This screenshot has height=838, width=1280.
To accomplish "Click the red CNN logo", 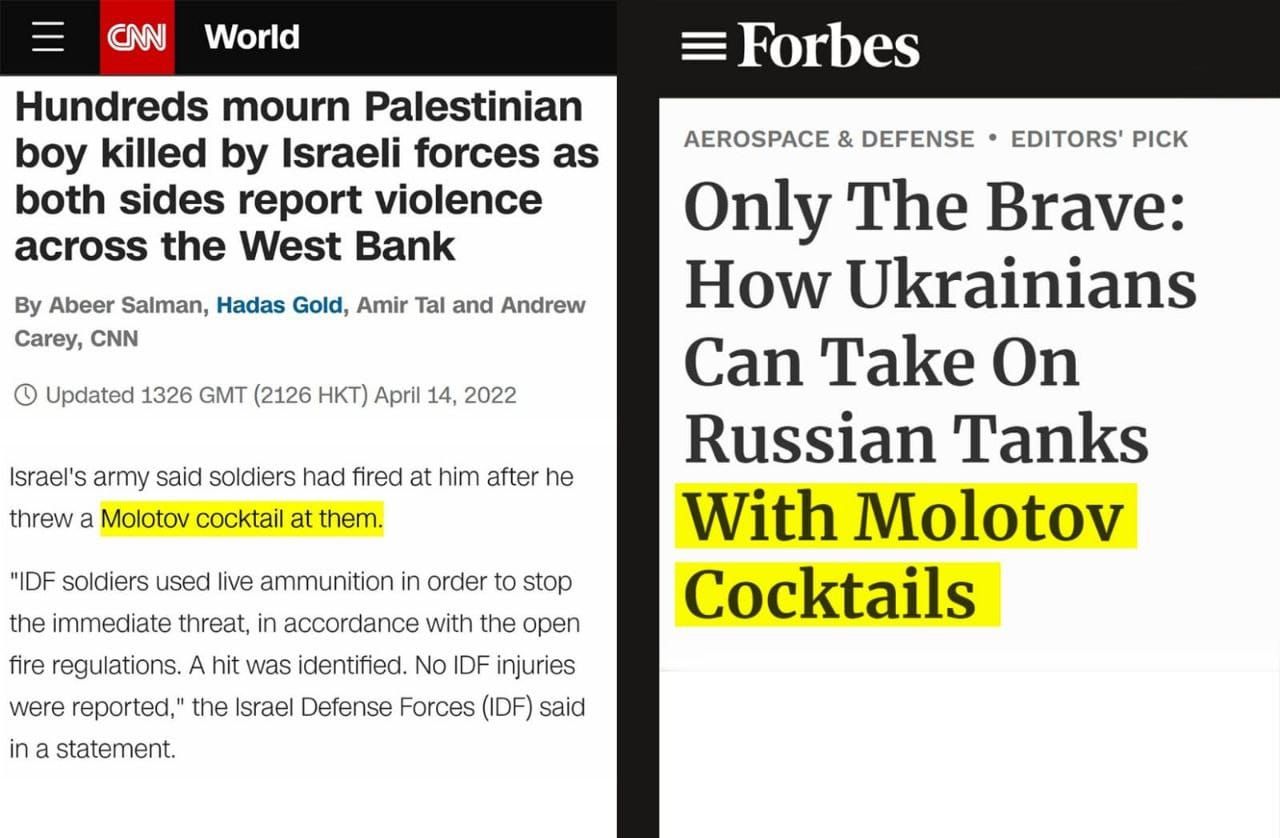I will point(137,38).
